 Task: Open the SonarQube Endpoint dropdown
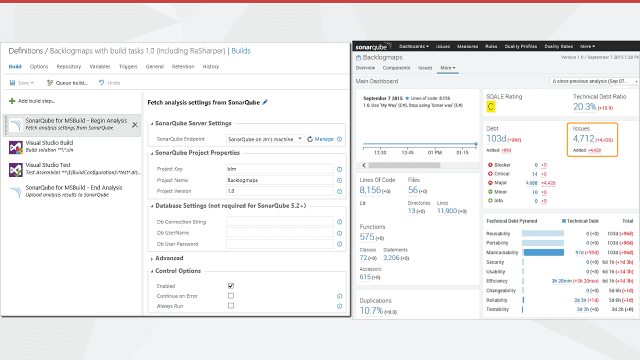[x=265, y=139]
